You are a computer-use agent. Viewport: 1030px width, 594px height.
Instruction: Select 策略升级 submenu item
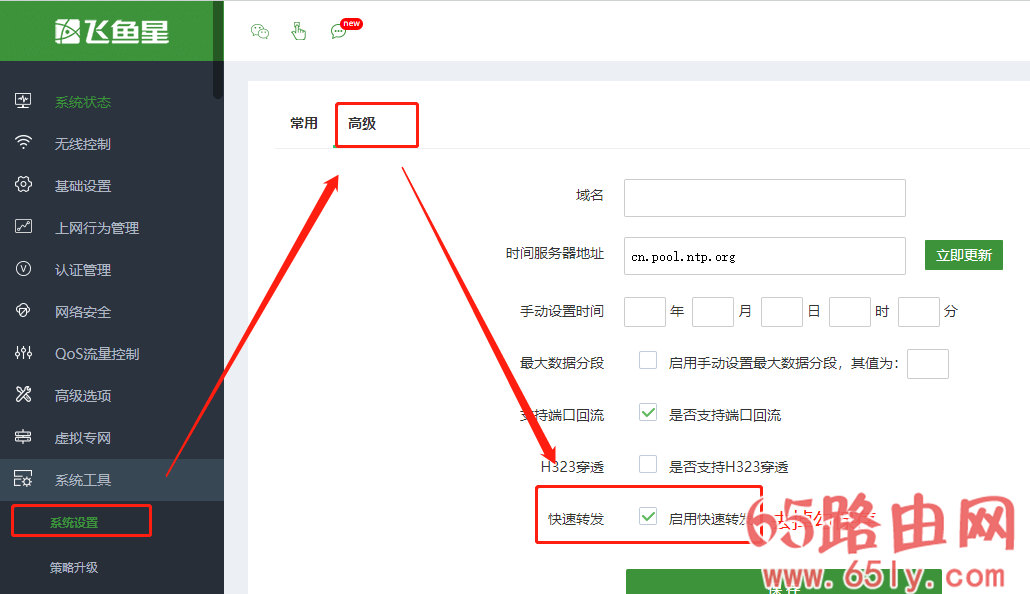74,567
